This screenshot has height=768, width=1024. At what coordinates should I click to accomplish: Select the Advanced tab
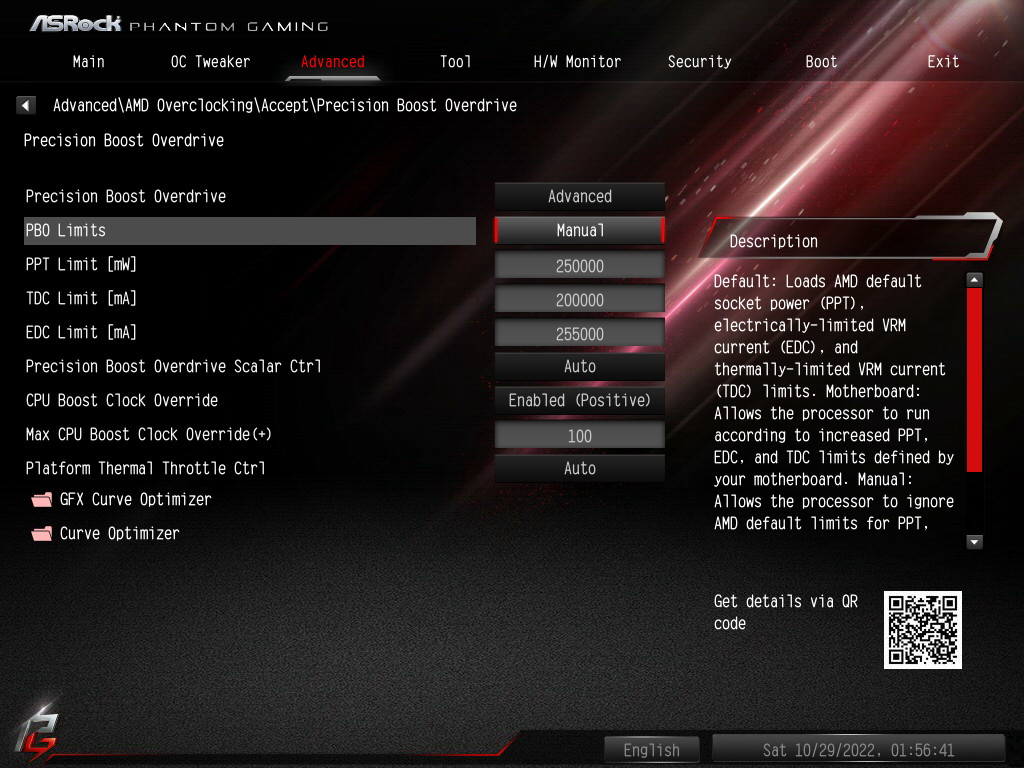[332, 62]
